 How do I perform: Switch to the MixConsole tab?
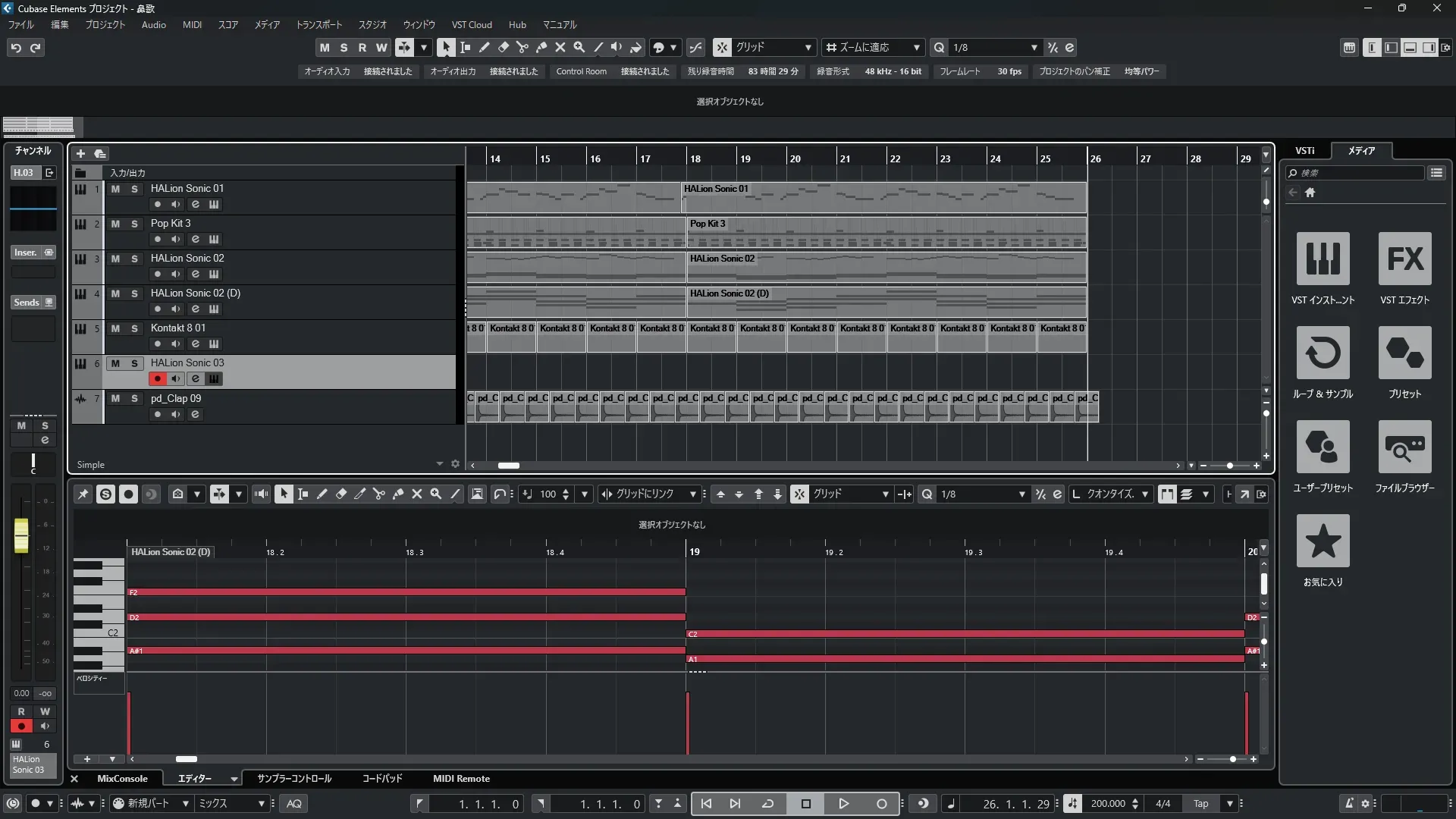pyautogui.click(x=122, y=778)
